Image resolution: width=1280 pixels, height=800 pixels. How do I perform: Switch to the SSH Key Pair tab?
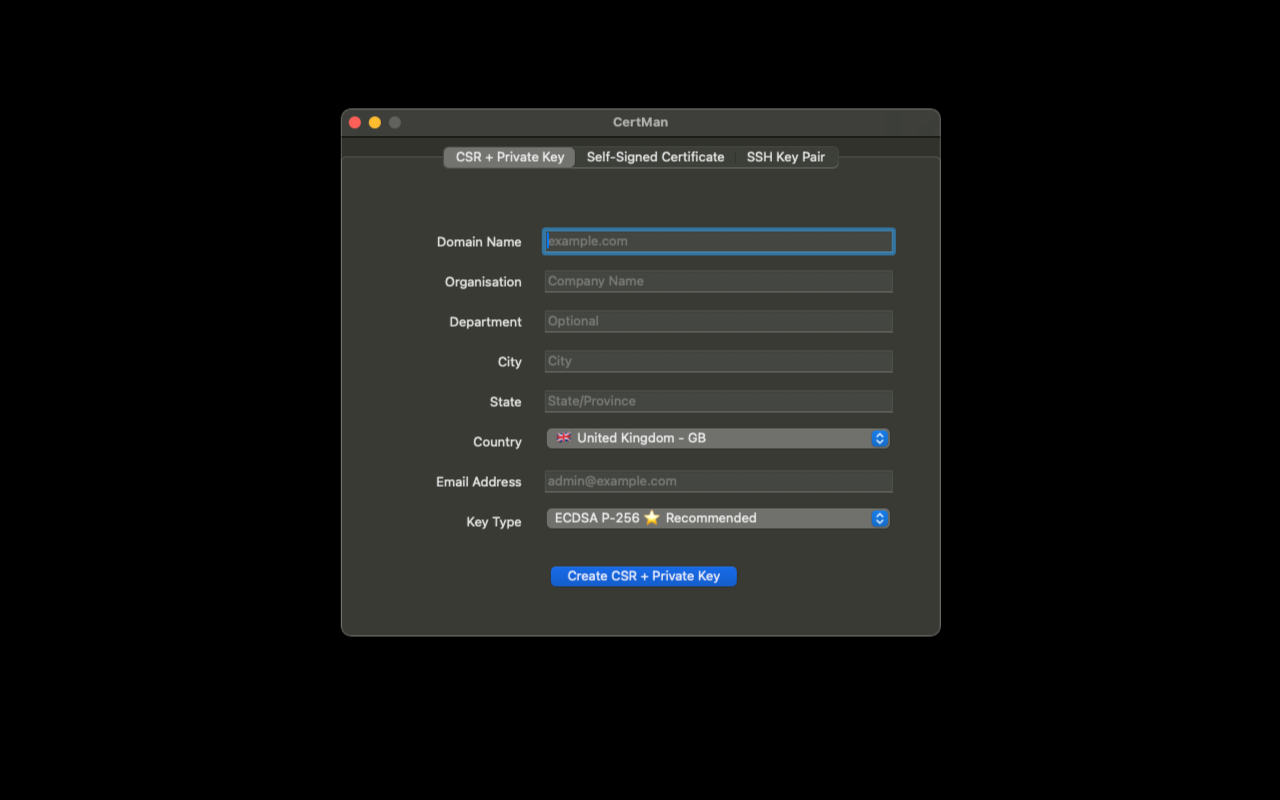click(x=786, y=157)
